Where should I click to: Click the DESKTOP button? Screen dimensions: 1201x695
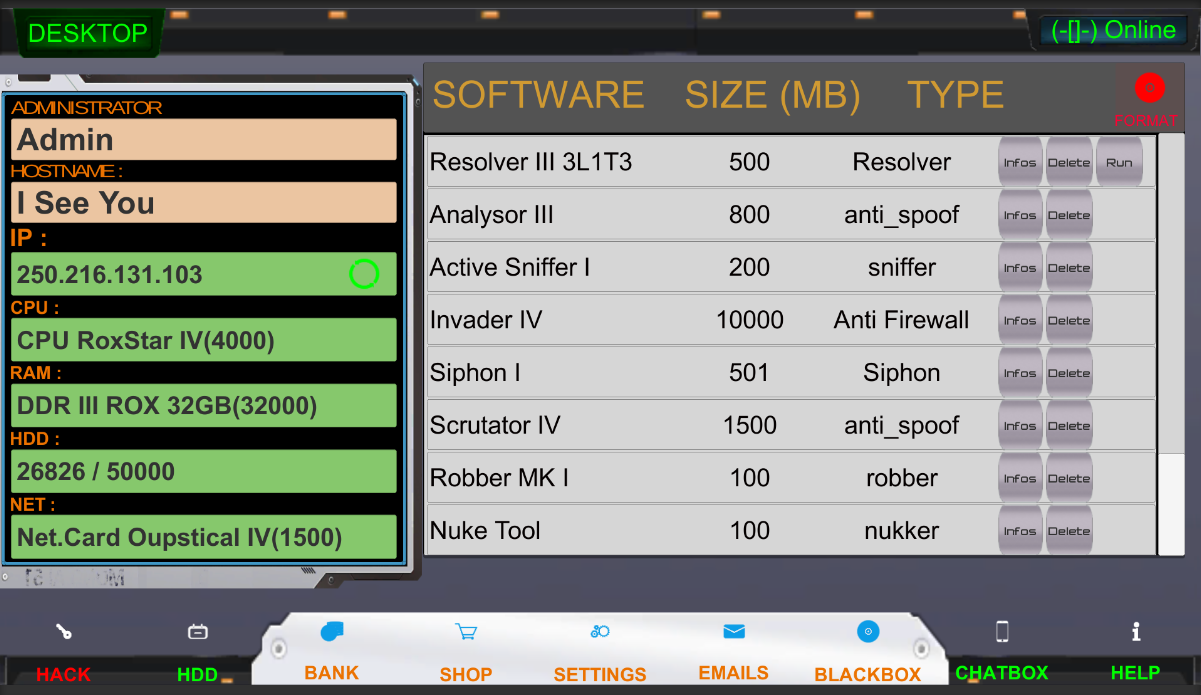[88, 33]
